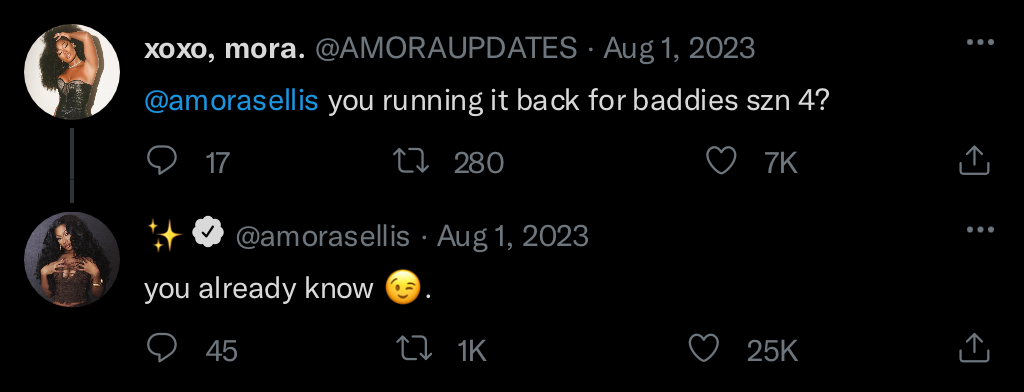Share the xoxo, mora. tweet
Screen dimensions: 1024x392
(x=974, y=161)
